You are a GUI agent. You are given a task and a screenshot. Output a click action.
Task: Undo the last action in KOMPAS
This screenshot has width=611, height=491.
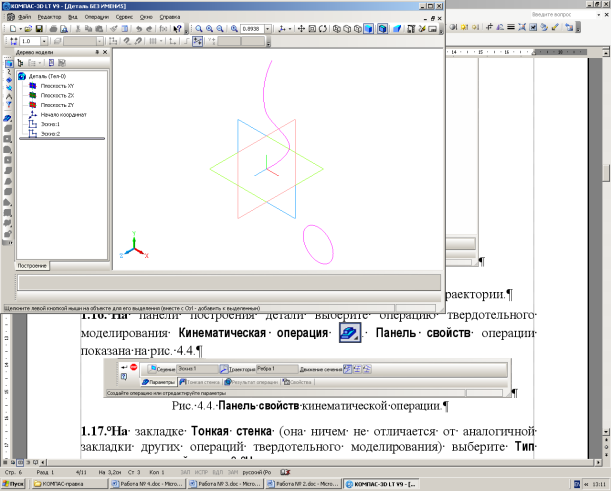click(x=139, y=29)
